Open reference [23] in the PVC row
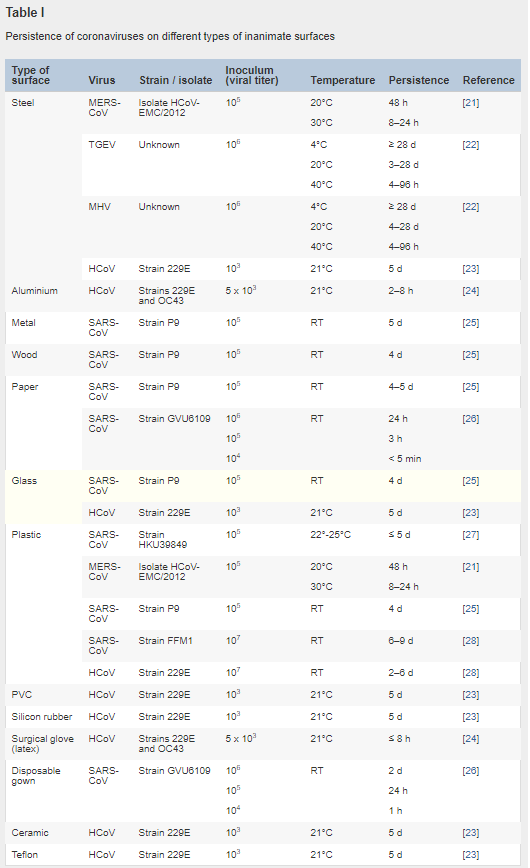Image resolution: width=530 pixels, height=868 pixels. tap(471, 695)
